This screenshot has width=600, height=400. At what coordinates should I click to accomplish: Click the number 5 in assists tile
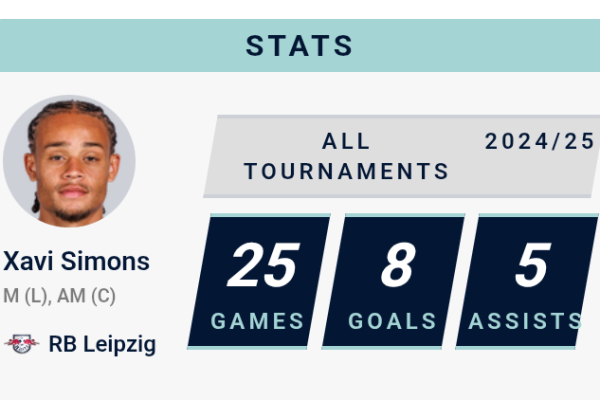[x=533, y=265]
